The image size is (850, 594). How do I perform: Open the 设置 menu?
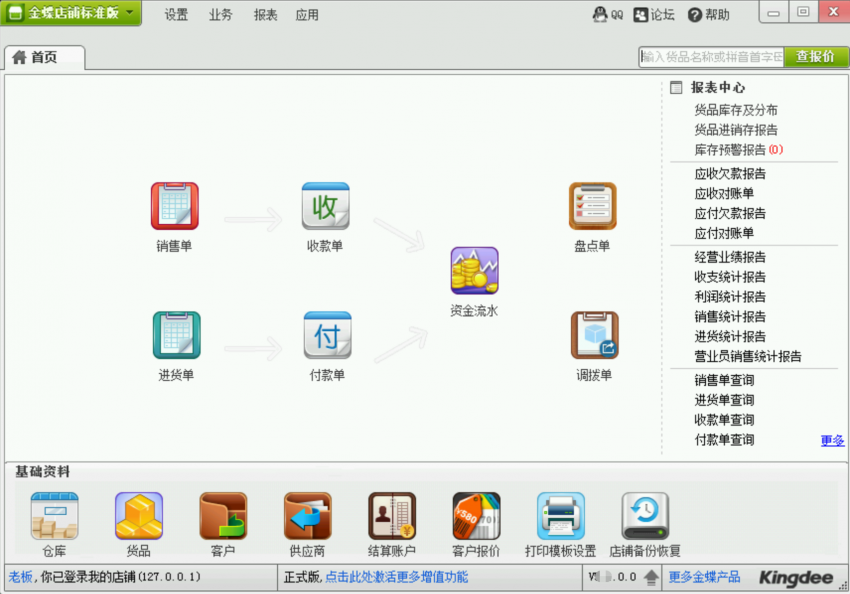(176, 15)
